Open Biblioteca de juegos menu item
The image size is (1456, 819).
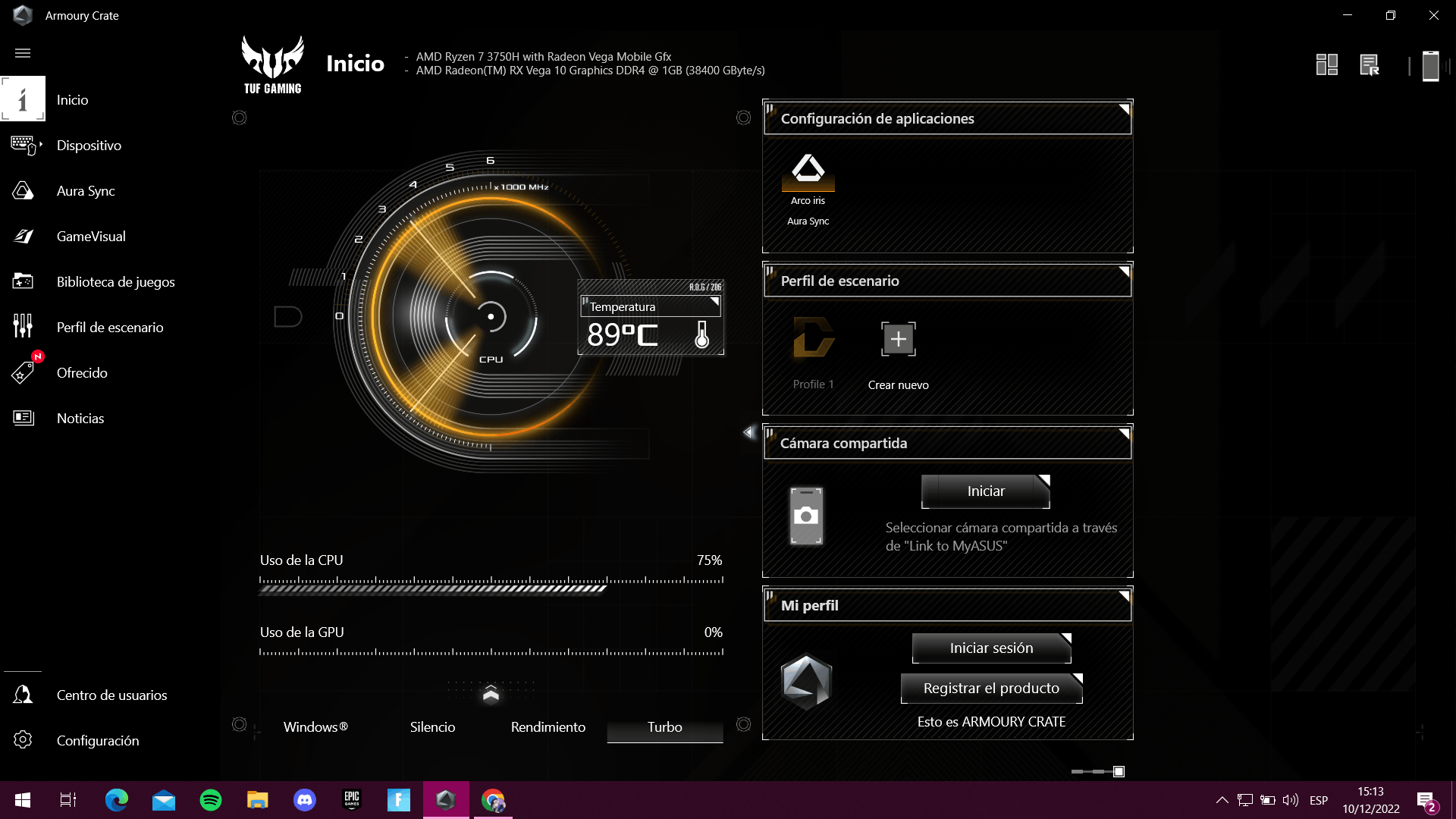click(115, 281)
